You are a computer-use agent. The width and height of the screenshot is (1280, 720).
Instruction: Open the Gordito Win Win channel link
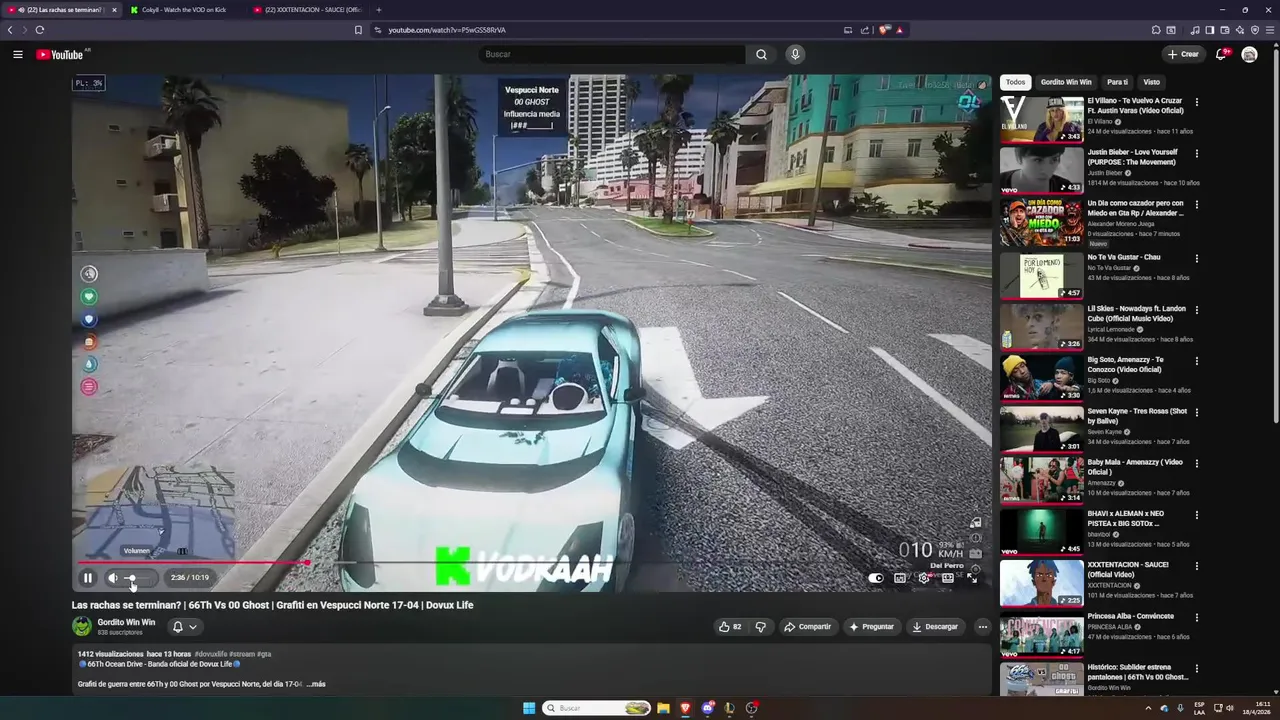[x=126, y=622]
